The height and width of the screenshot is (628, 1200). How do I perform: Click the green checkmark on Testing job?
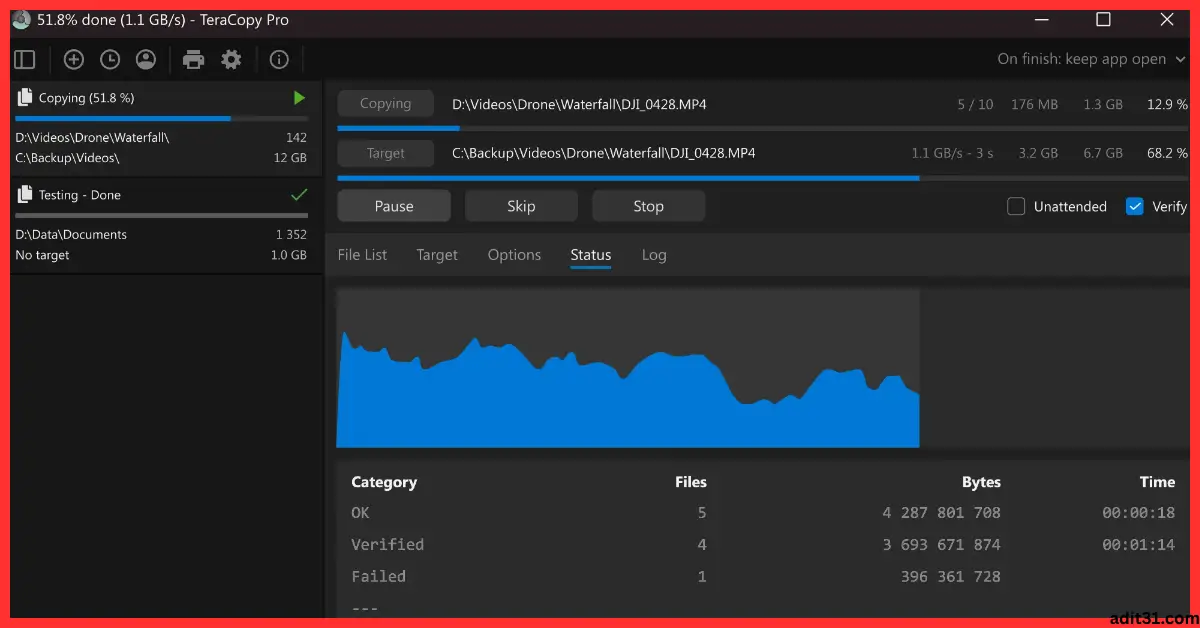[298, 195]
